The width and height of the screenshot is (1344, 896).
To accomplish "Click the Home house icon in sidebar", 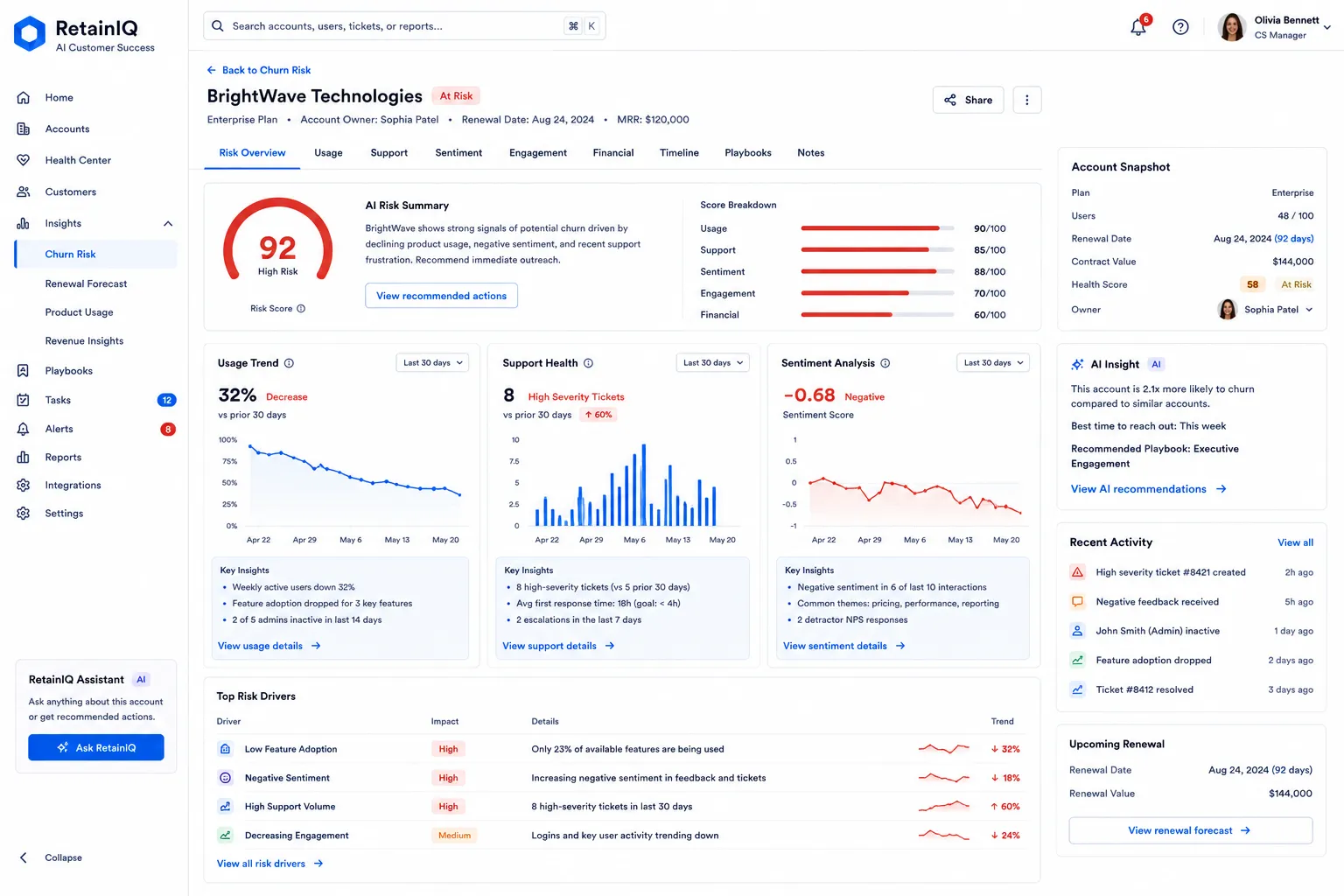I will (x=24, y=98).
